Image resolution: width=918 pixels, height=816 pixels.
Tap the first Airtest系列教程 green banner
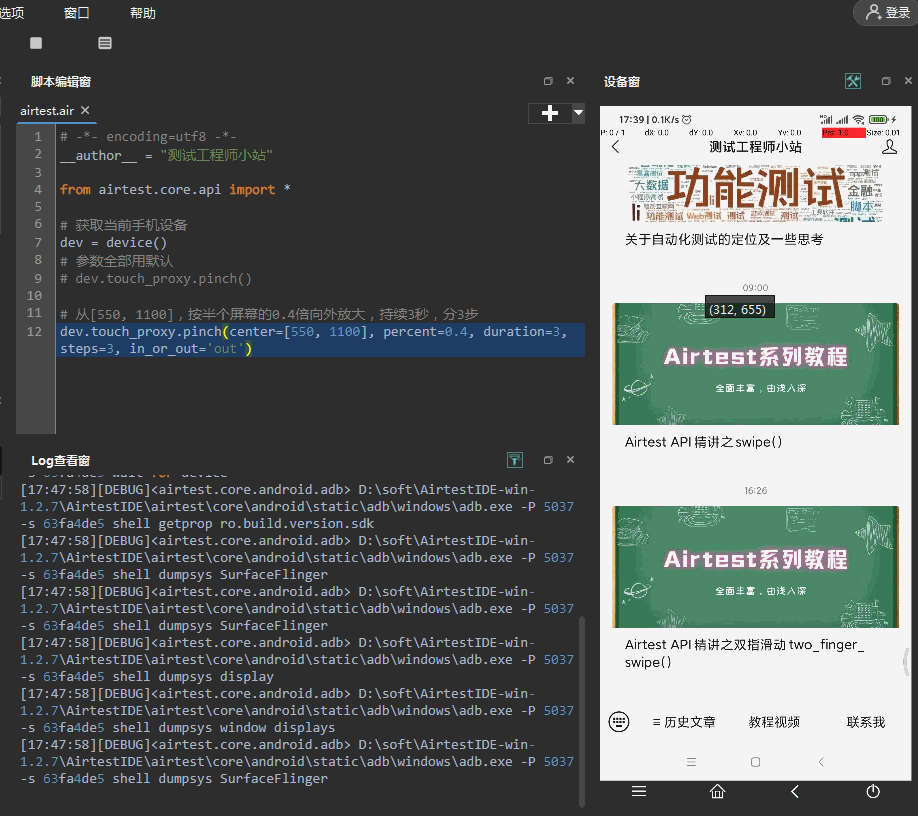(x=755, y=364)
